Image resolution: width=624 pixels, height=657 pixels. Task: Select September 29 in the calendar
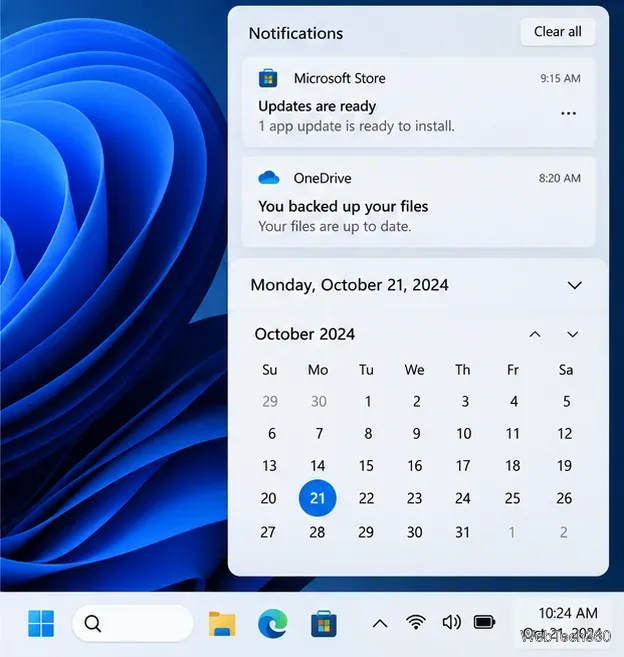[x=270, y=401]
